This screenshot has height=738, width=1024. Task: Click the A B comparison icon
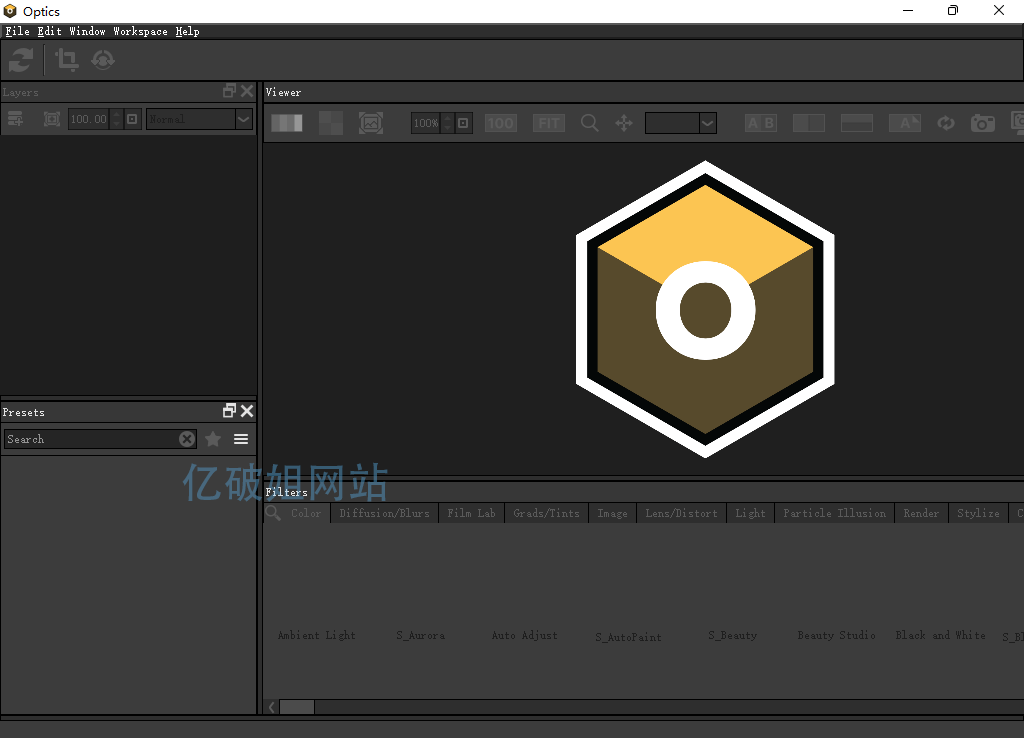761,123
